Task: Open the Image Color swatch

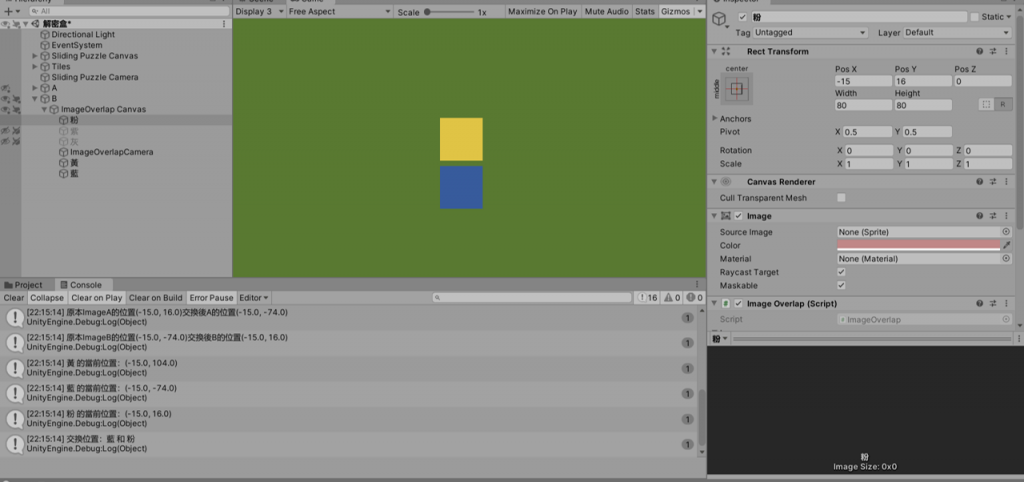Action: tap(918, 245)
